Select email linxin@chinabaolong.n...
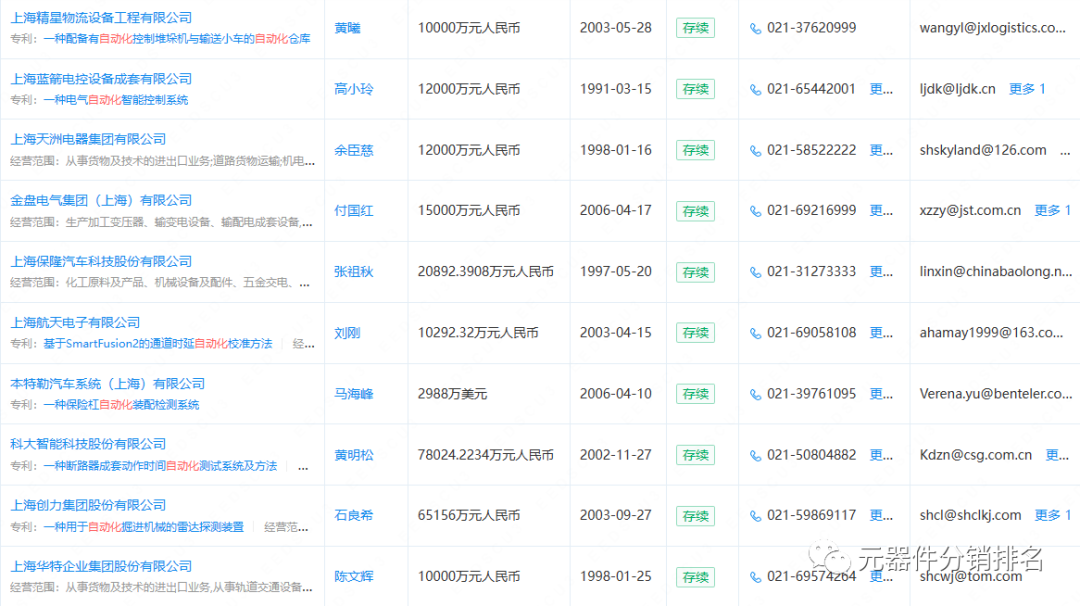This screenshot has width=1080, height=606. tap(996, 271)
